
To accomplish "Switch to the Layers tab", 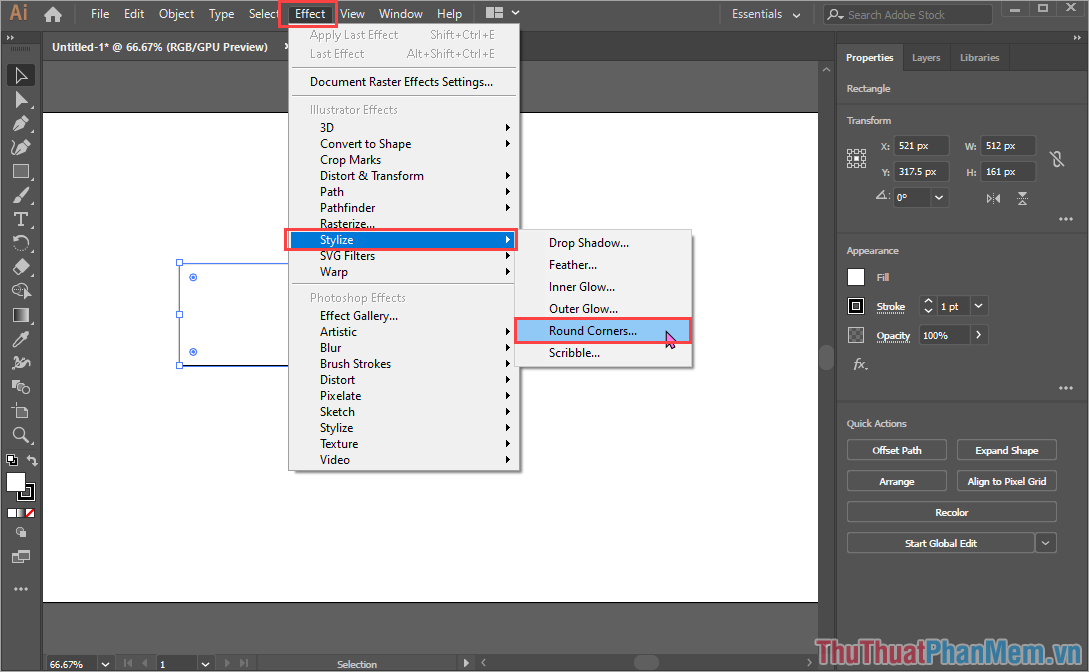I will (x=925, y=58).
